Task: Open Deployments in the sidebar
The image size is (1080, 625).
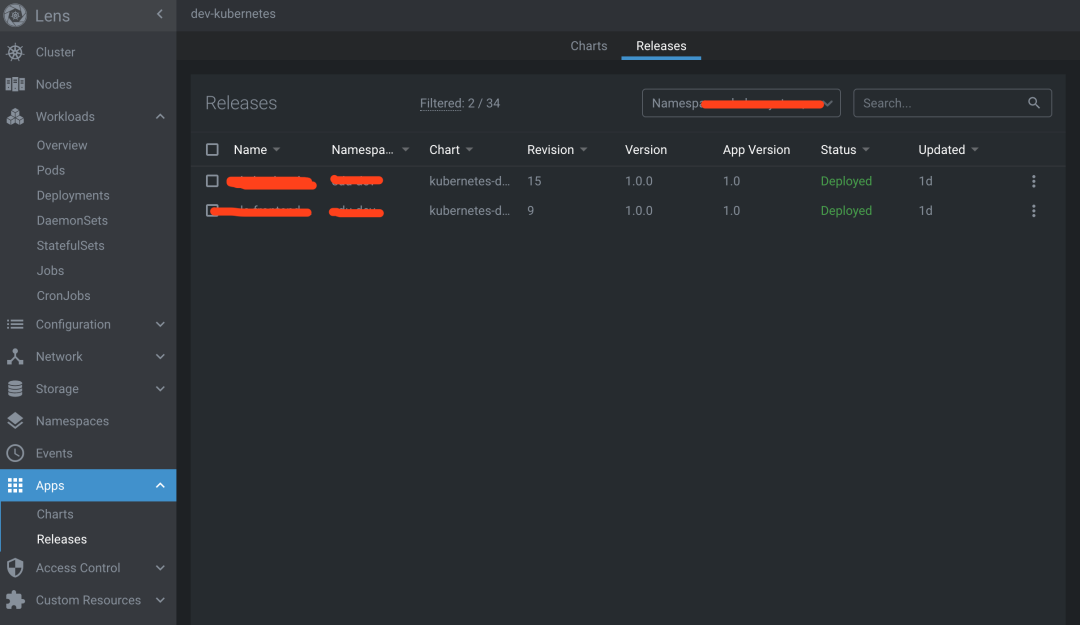Action: 73,196
